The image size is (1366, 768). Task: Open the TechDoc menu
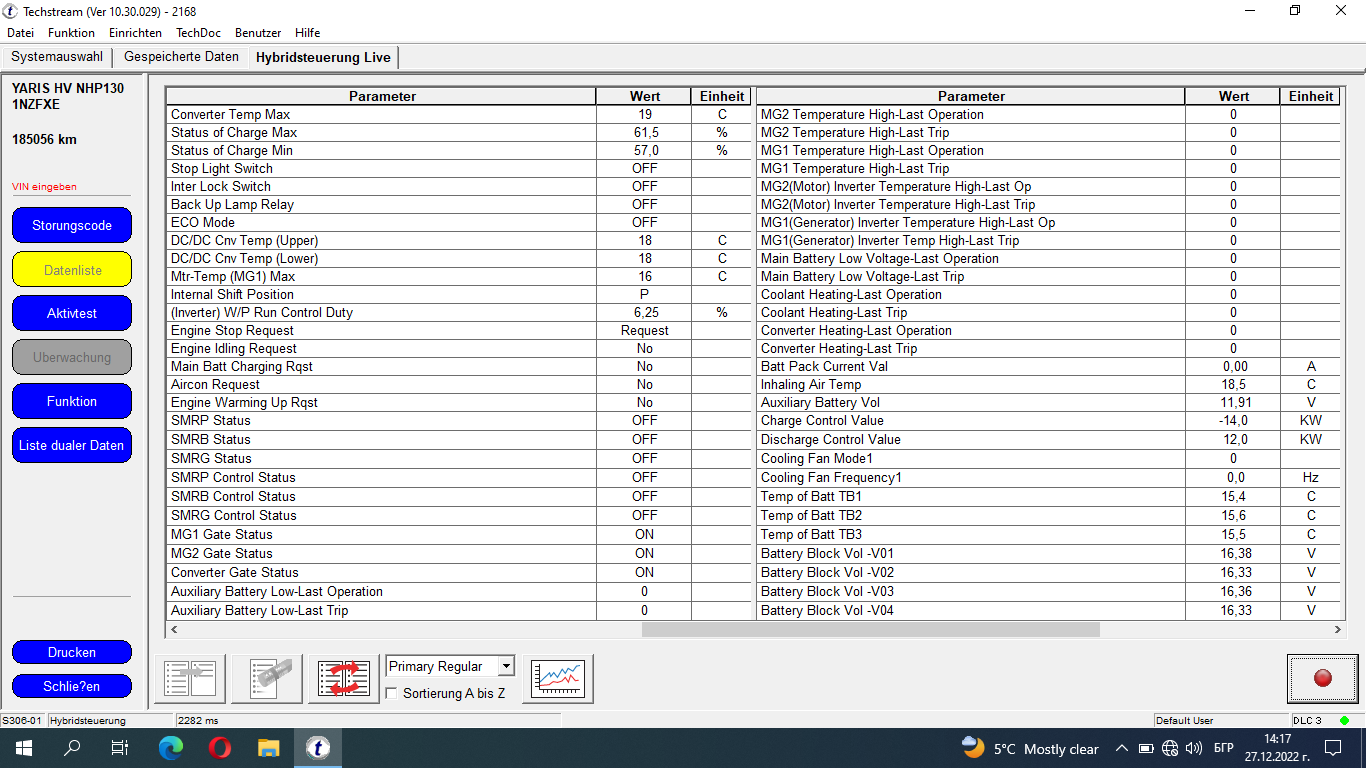(198, 33)
